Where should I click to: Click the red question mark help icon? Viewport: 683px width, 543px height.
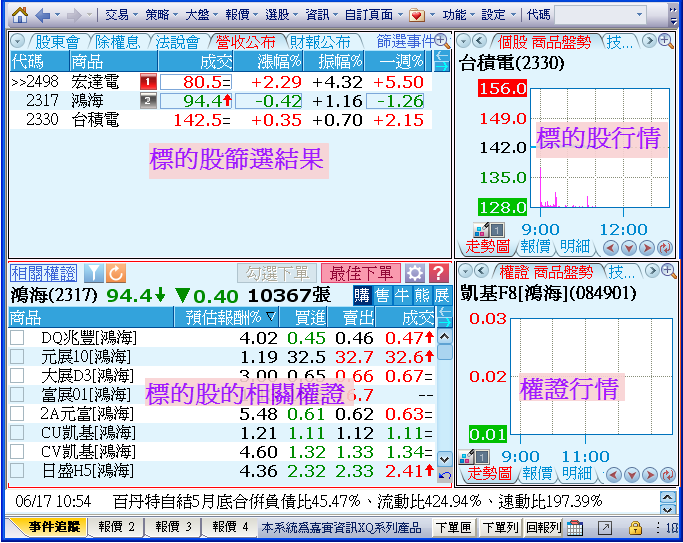point(438,273)
